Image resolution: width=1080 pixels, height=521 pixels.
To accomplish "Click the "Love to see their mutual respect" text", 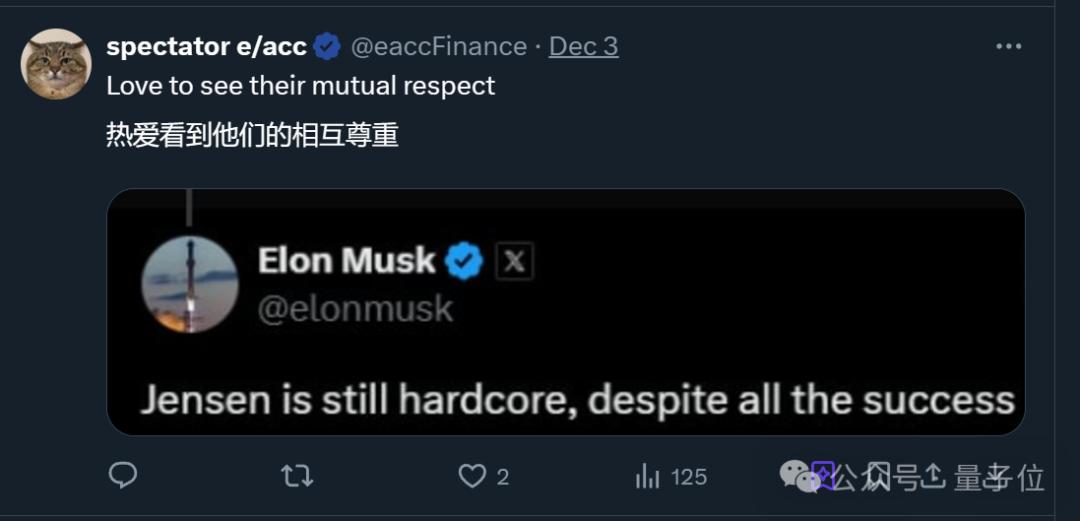I will [x=301, y=85].
